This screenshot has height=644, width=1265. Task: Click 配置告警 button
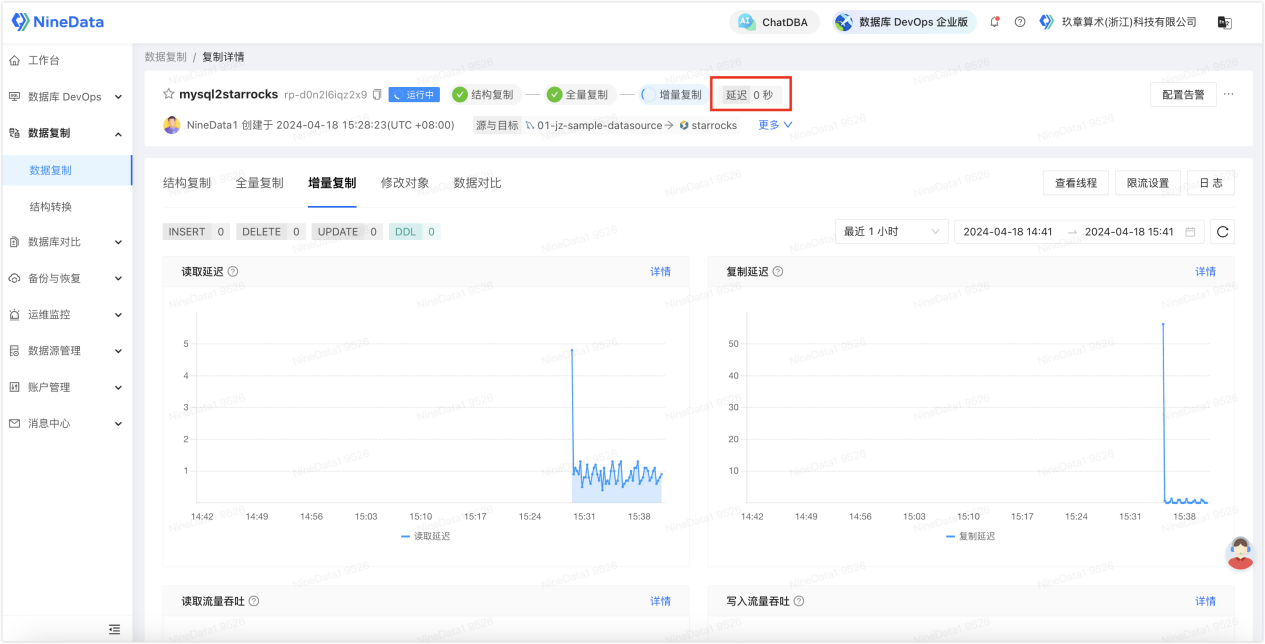pyautogui.click(x=1183, y=95)
